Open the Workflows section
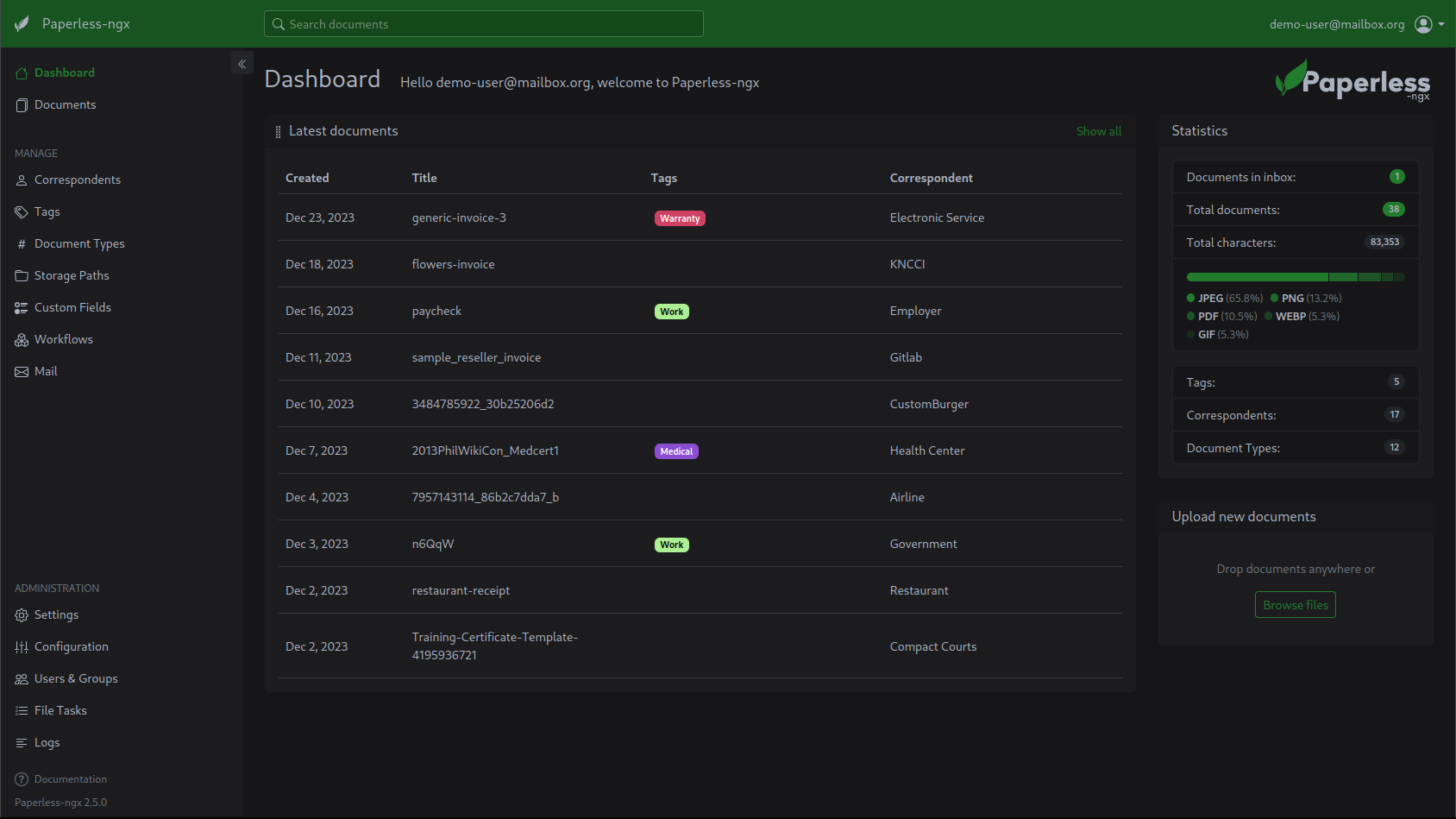Screen dimensions: 1456x819 pyautogui.click(x=63, y=339)
